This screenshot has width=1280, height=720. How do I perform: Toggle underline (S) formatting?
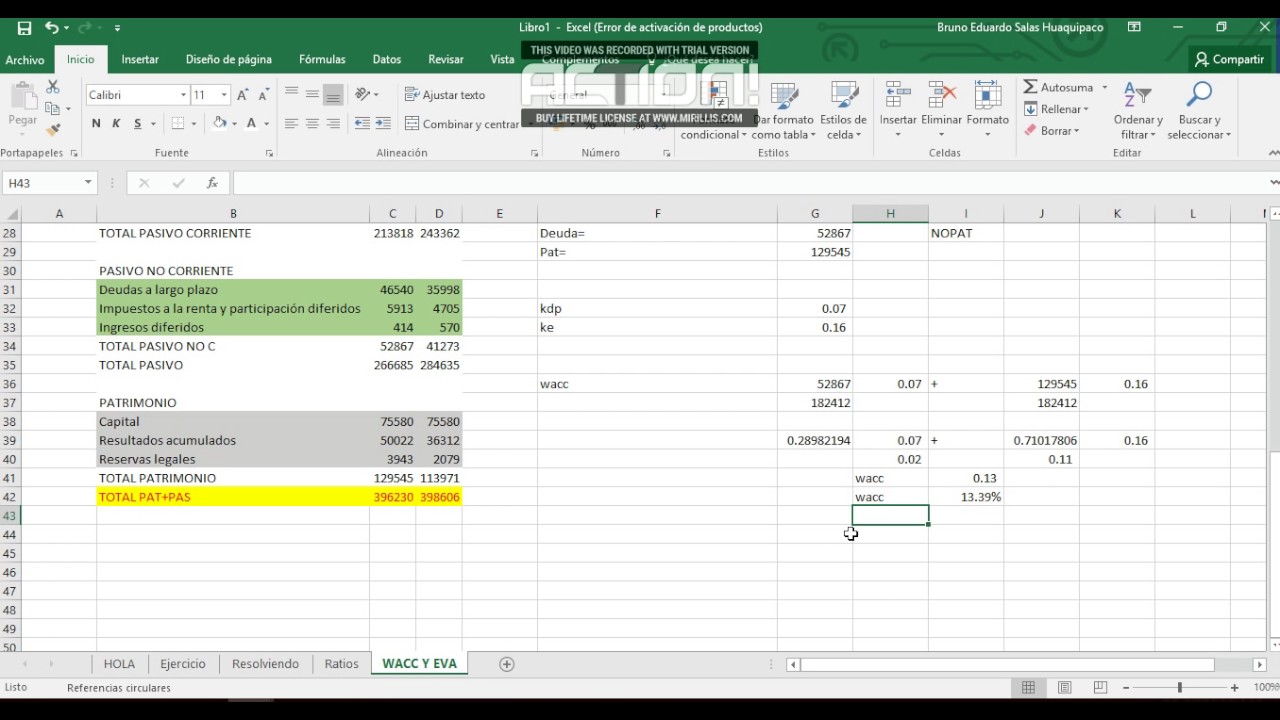(137, 123)
